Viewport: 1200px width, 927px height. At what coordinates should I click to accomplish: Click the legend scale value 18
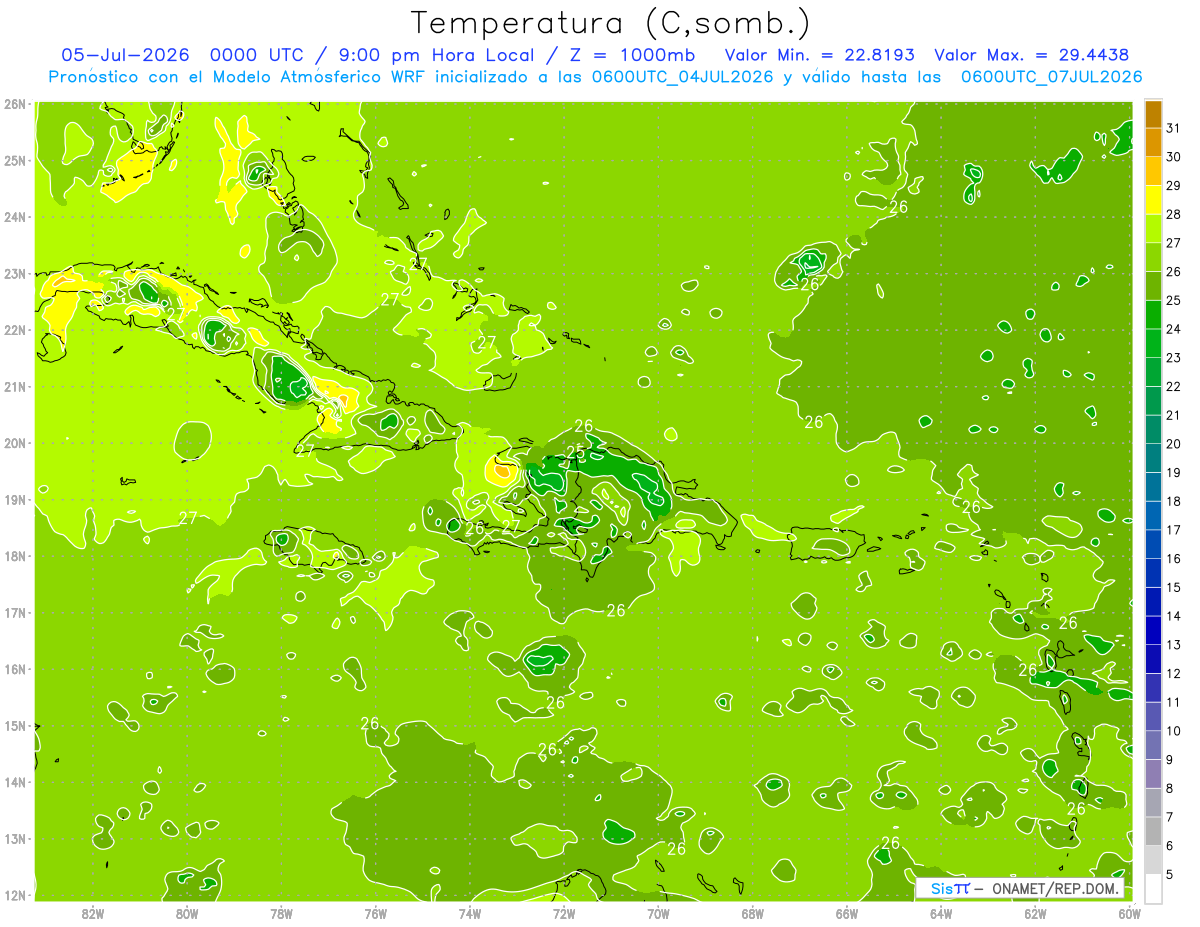[x=1174, y=501]
